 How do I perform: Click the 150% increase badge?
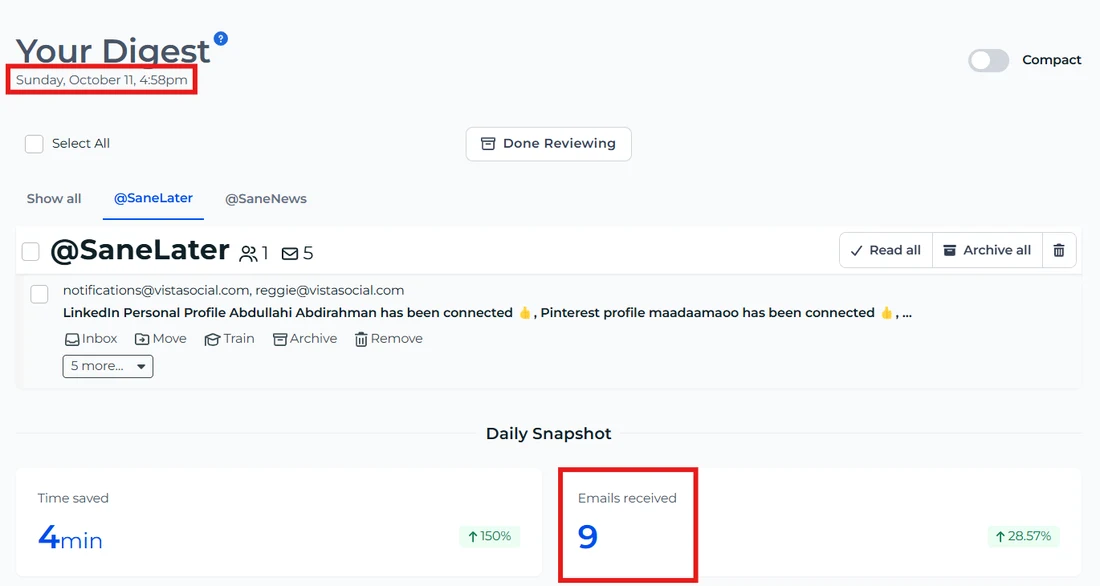(x=490, y=536)
